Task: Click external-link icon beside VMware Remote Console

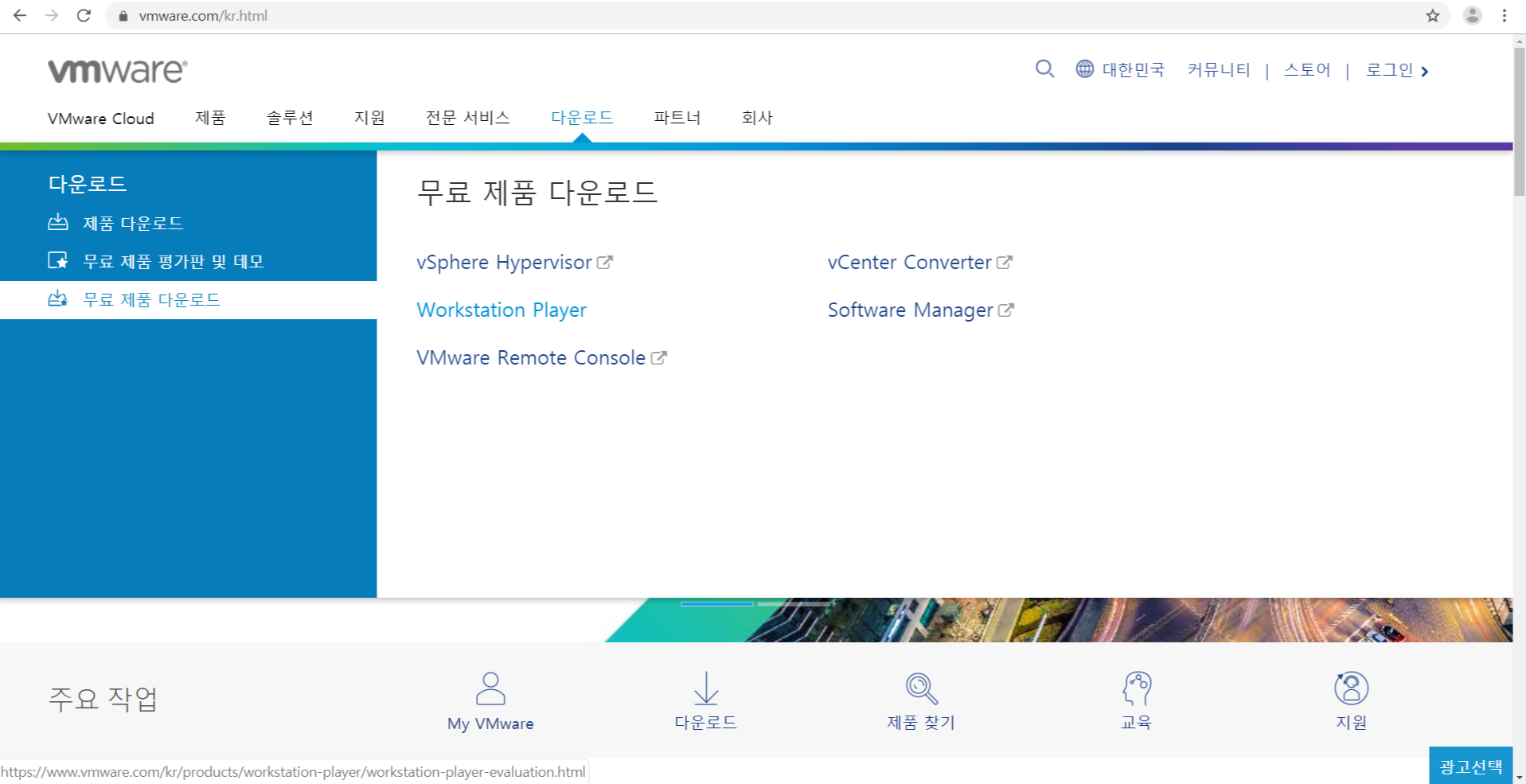Action: 659,357
